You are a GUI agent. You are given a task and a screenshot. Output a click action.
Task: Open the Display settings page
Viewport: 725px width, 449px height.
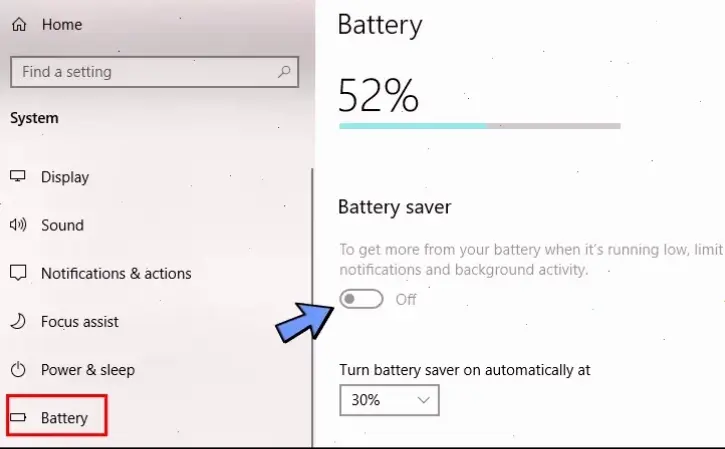(65, 177)
